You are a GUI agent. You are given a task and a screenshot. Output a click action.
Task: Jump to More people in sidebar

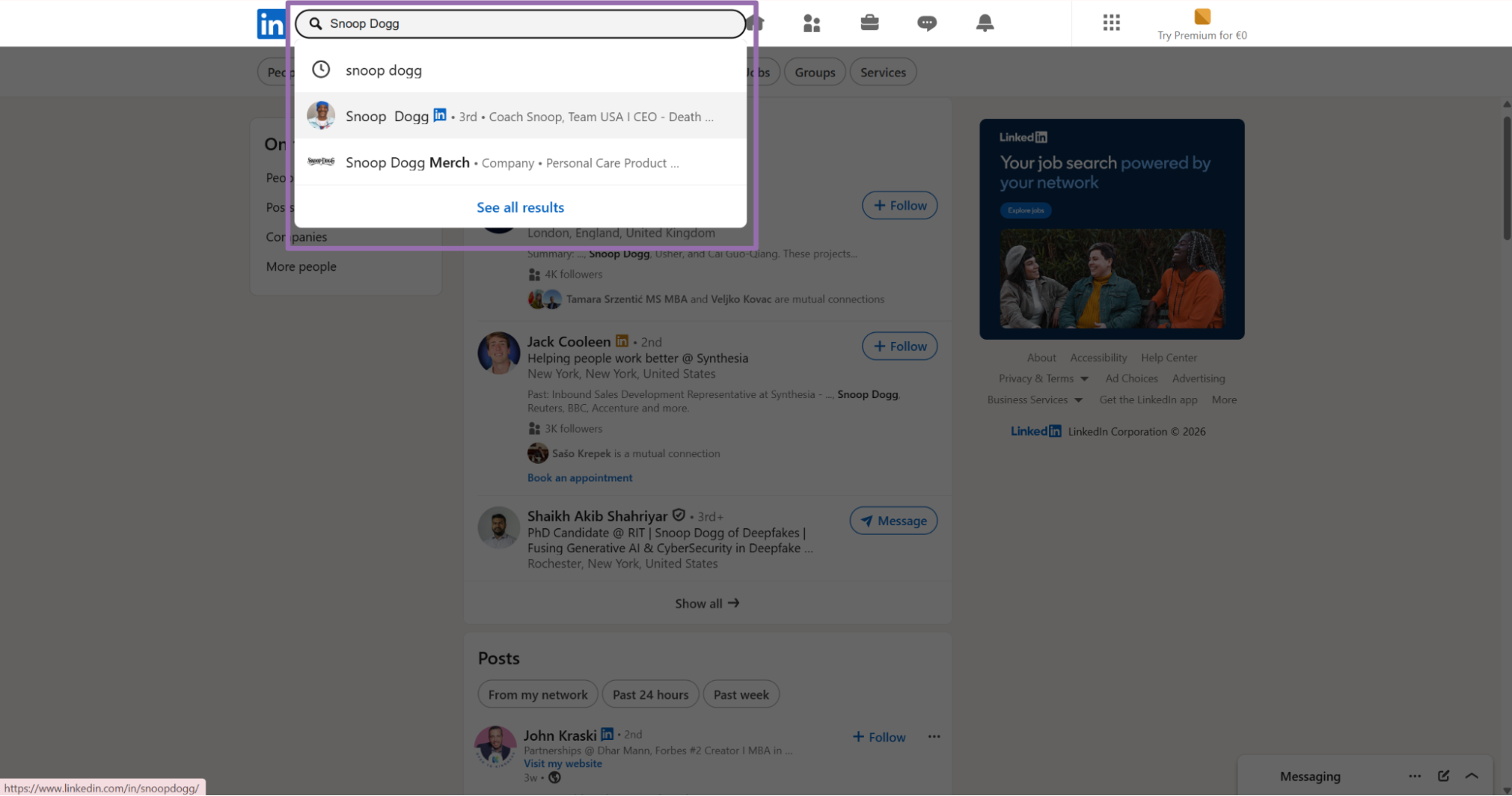[301, 266]
